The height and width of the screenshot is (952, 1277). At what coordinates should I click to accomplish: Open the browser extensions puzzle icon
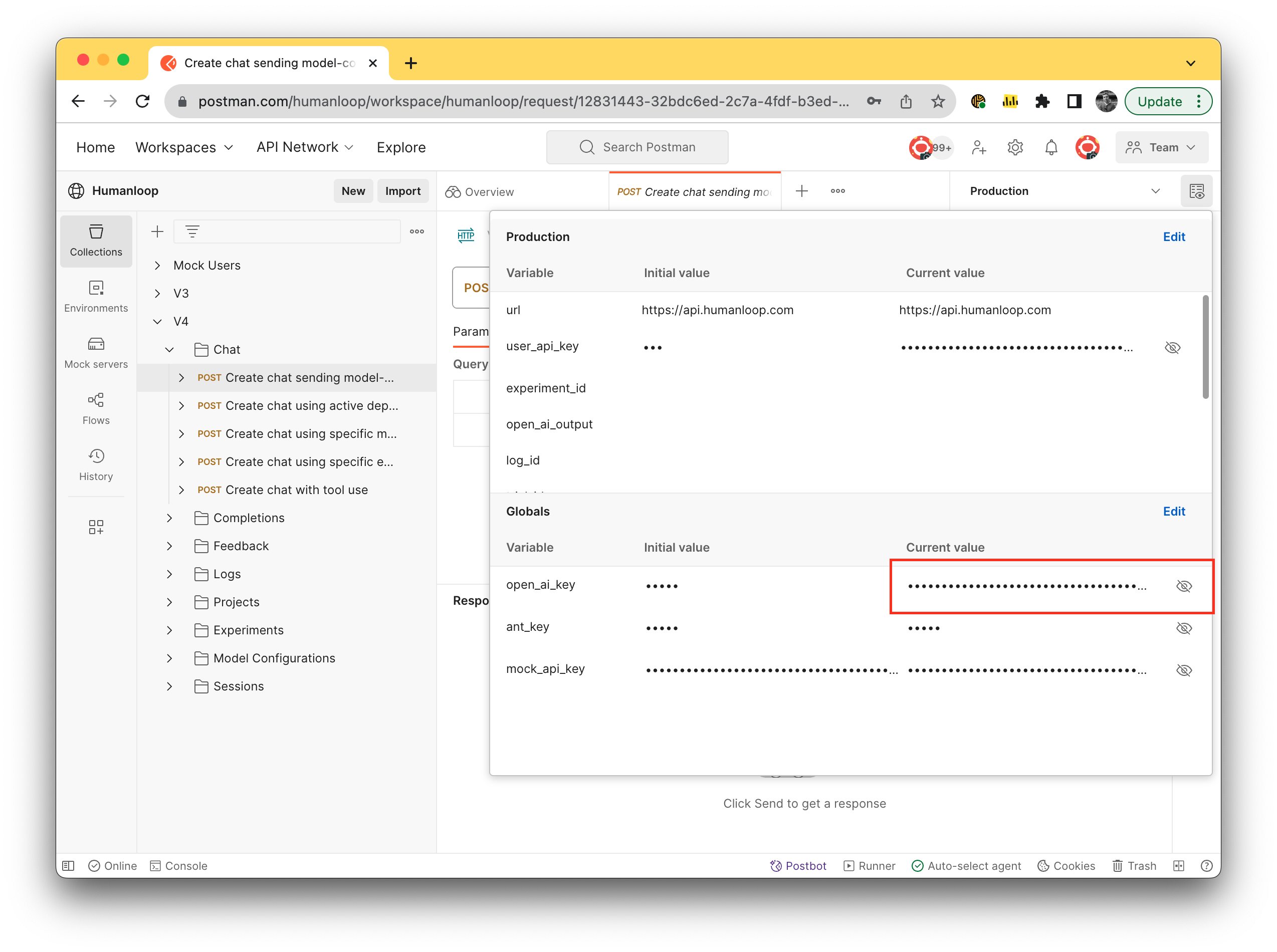tap(1041, 101)
